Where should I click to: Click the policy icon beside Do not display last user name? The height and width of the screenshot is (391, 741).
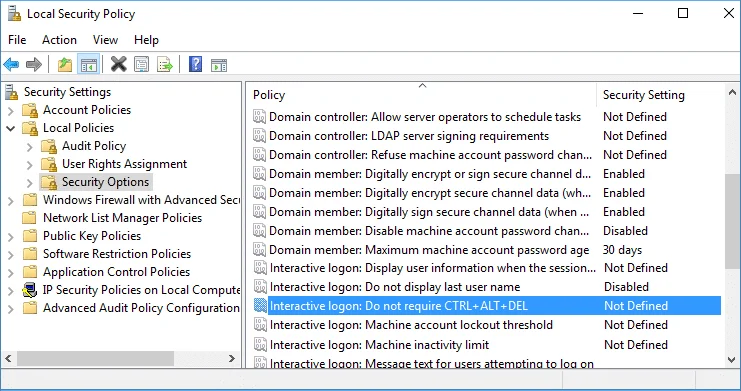(260, 287)
